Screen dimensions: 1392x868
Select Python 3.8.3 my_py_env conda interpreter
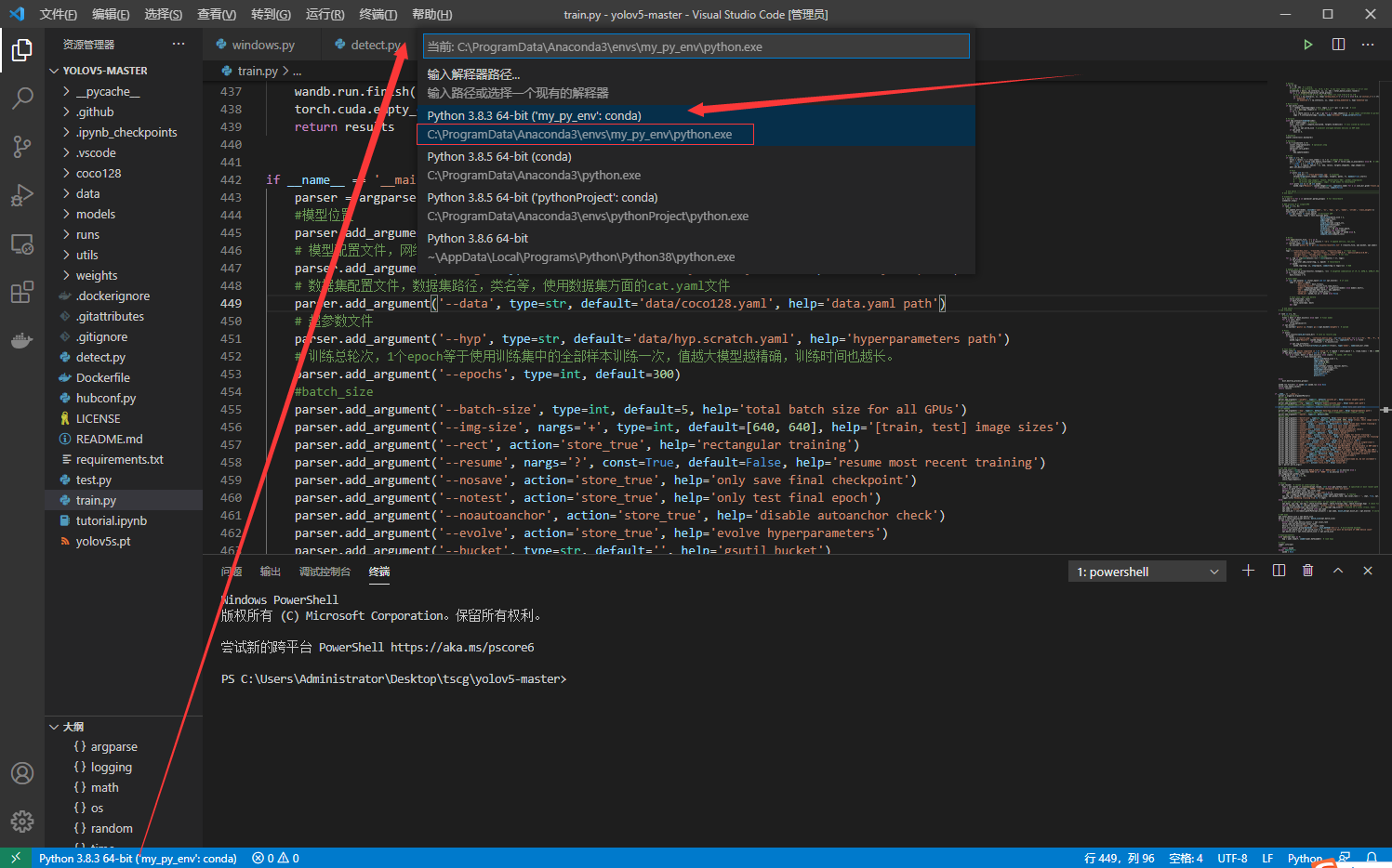pyautogui.click(x=697, y=125)
